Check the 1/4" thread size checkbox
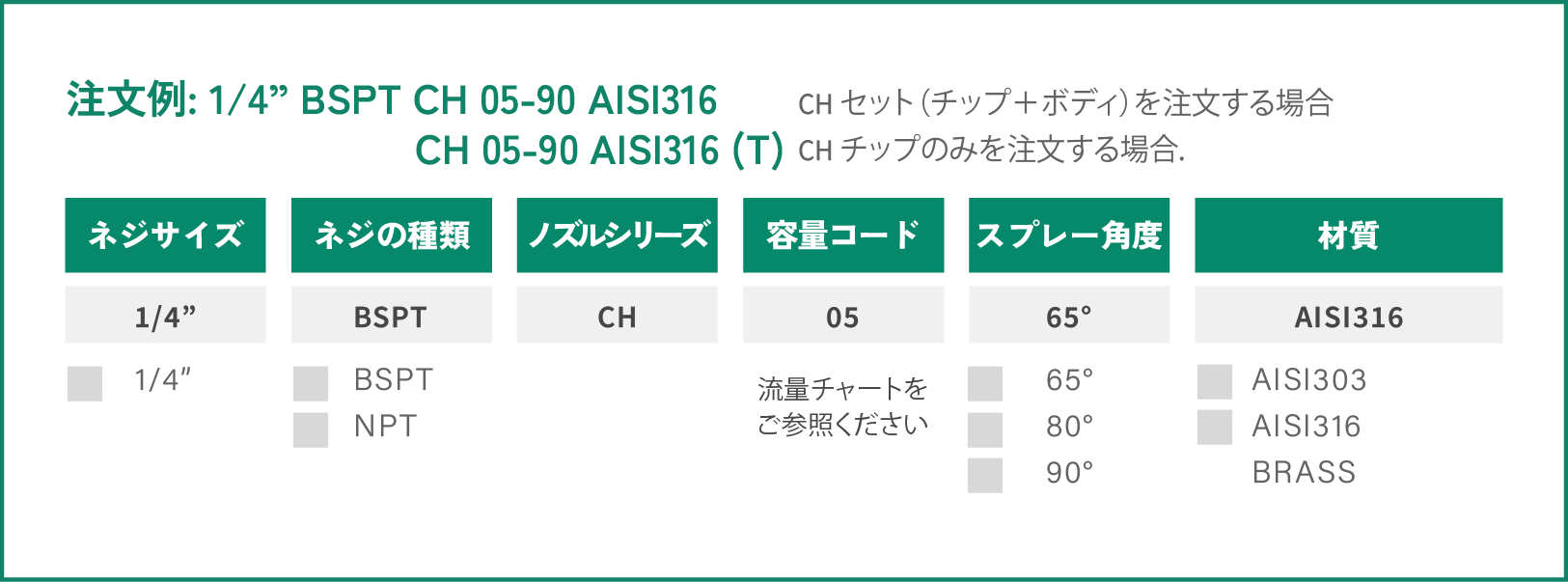 pos(85,383)
